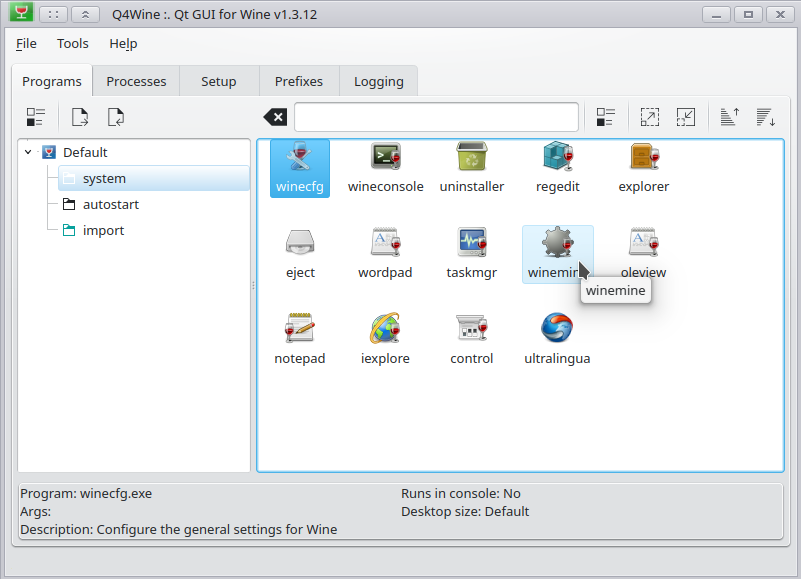Sort icons descending in toolbar

pos(766,117)
